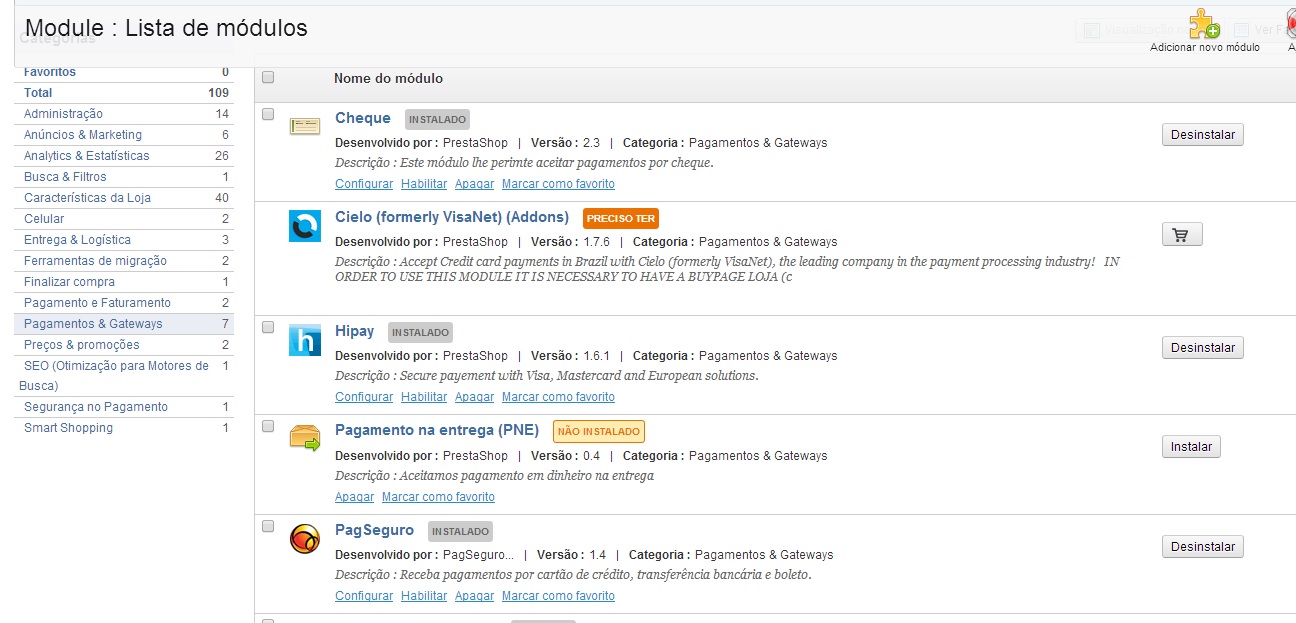Click Habilitar under the PagSeguro module
The height and width of the screenshot is (623, 1296).
[424, 596]
